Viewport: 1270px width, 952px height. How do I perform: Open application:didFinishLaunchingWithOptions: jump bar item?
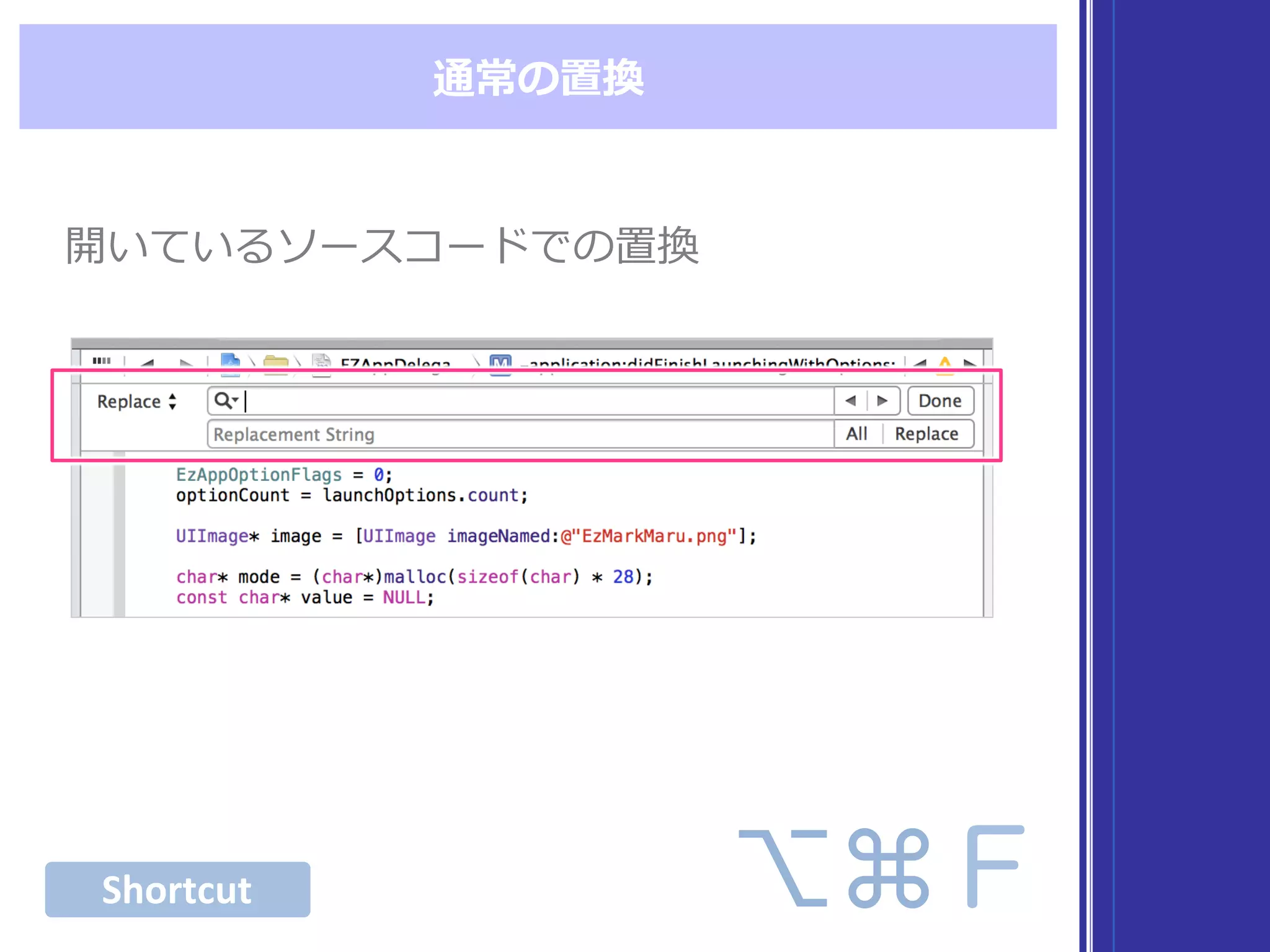coord(709,363)
